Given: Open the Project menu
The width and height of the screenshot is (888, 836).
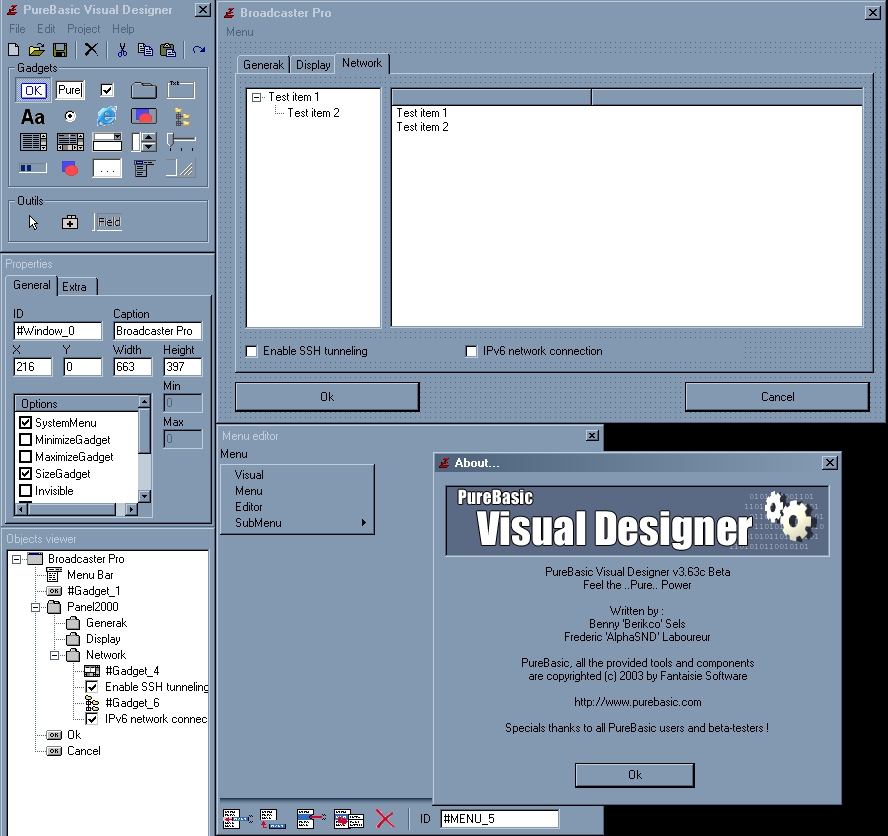Looking at the screenshot, I should coord(83,29).
